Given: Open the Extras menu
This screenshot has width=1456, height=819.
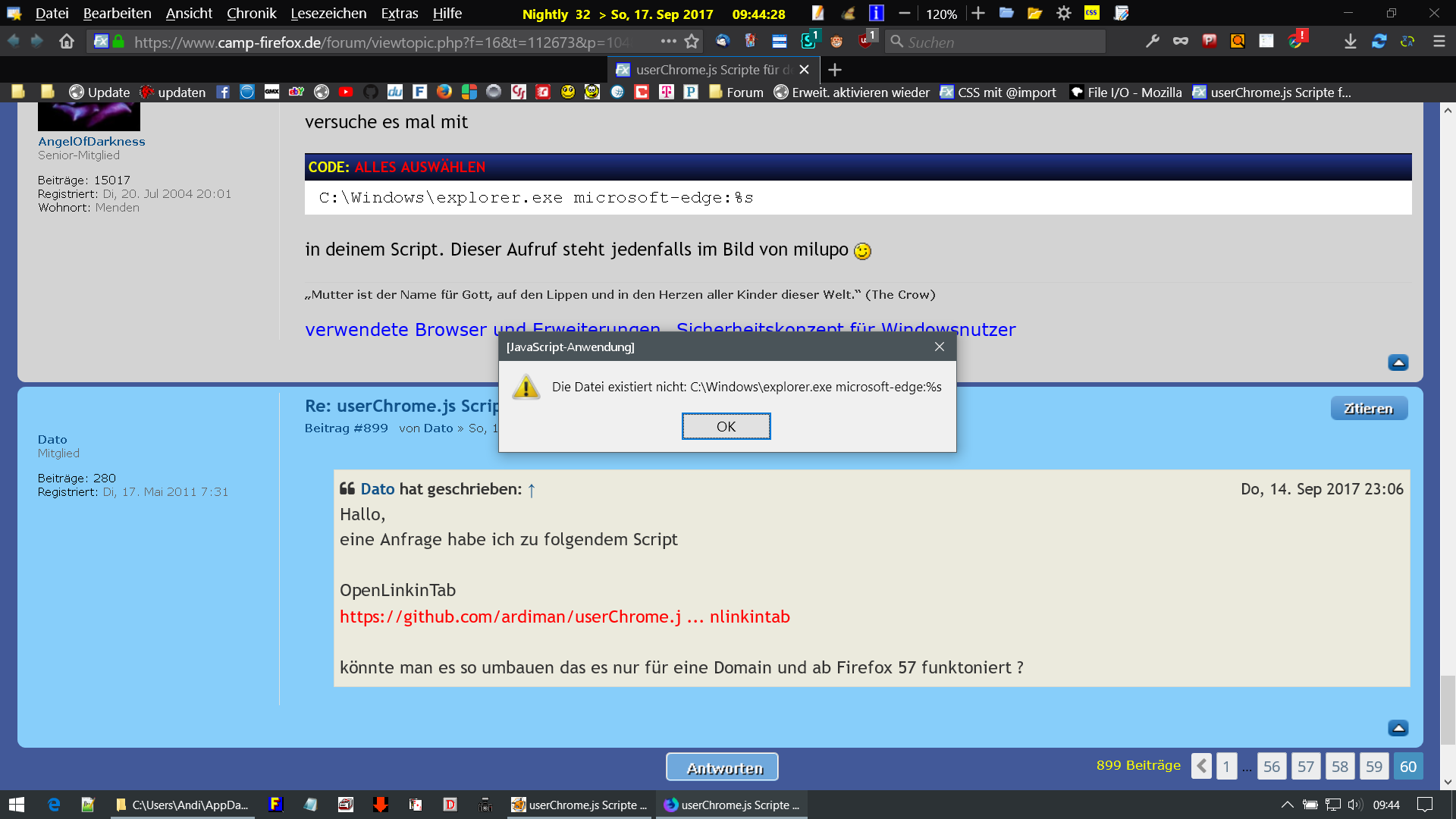Looking at the screenshot, I should [x=400, y=14].
